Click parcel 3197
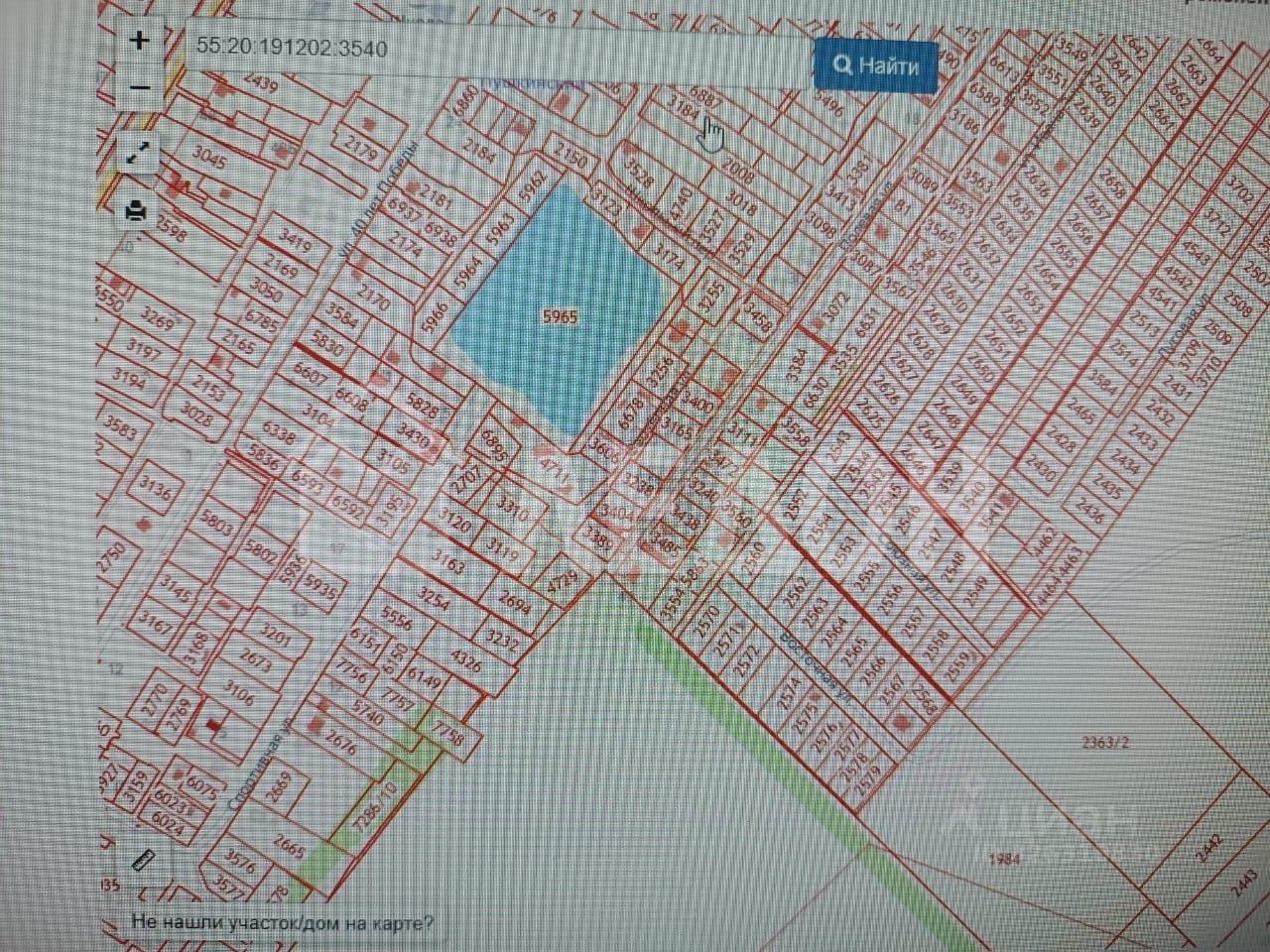The height and width of the screenshot is (952, 1270). point(144,350)
